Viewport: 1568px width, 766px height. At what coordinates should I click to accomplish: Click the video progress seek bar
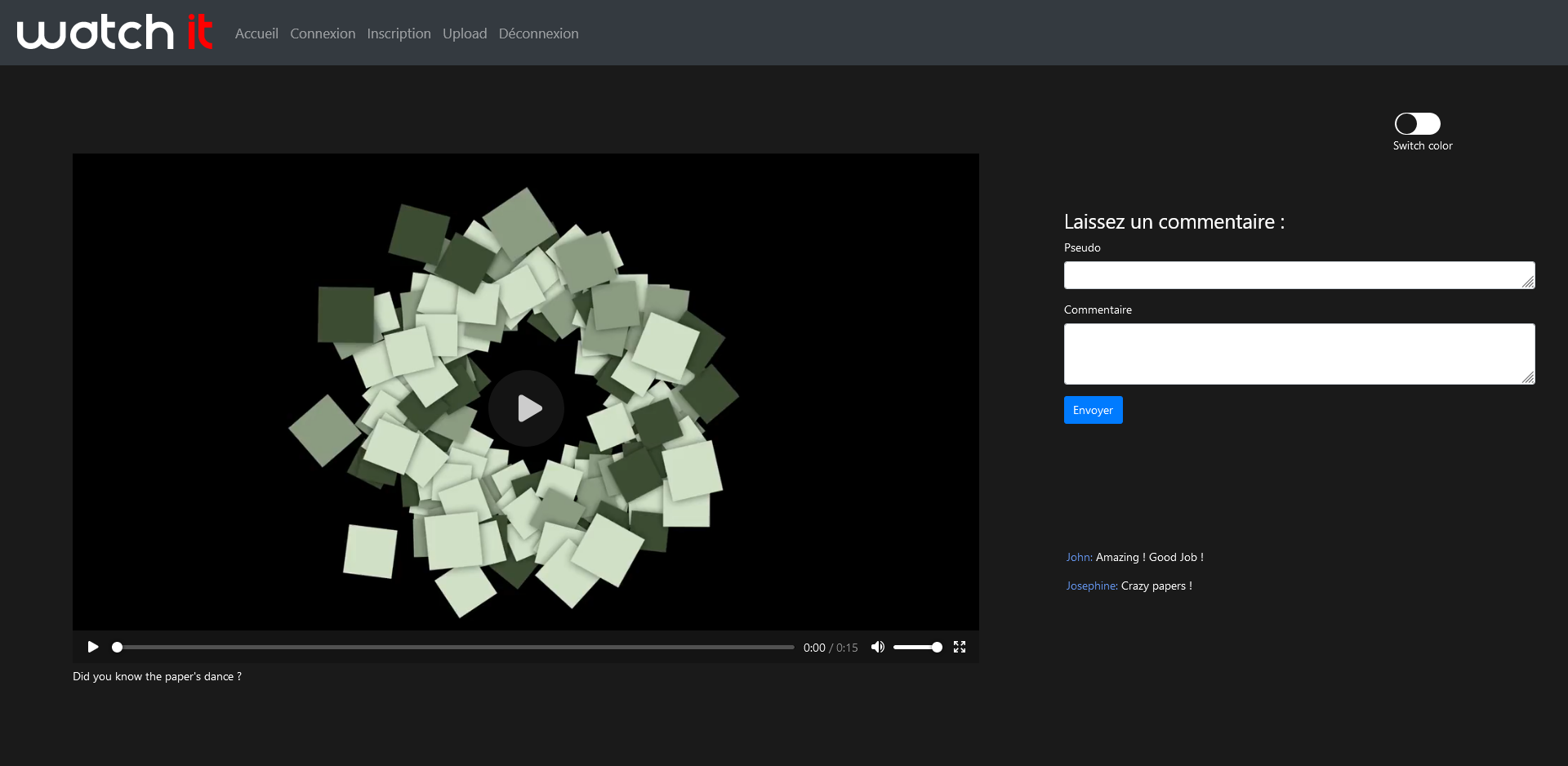pyautogui.click(x=456, y=647)
